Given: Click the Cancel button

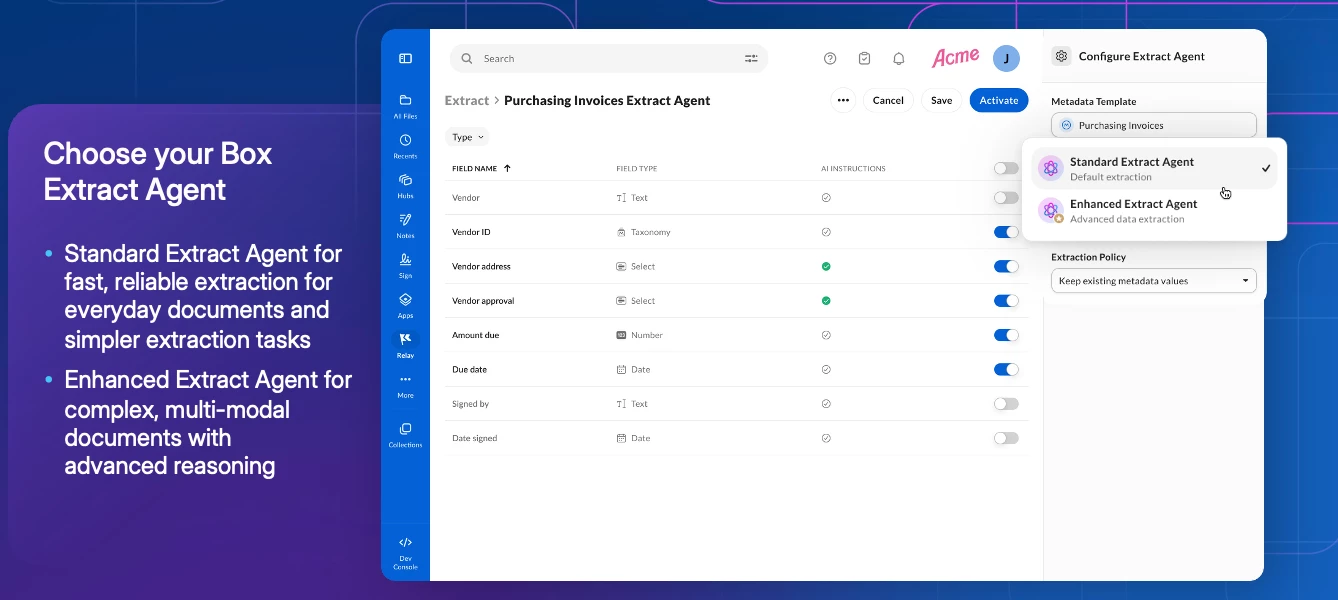Looking at the screenshot, I should pos(888,100).
